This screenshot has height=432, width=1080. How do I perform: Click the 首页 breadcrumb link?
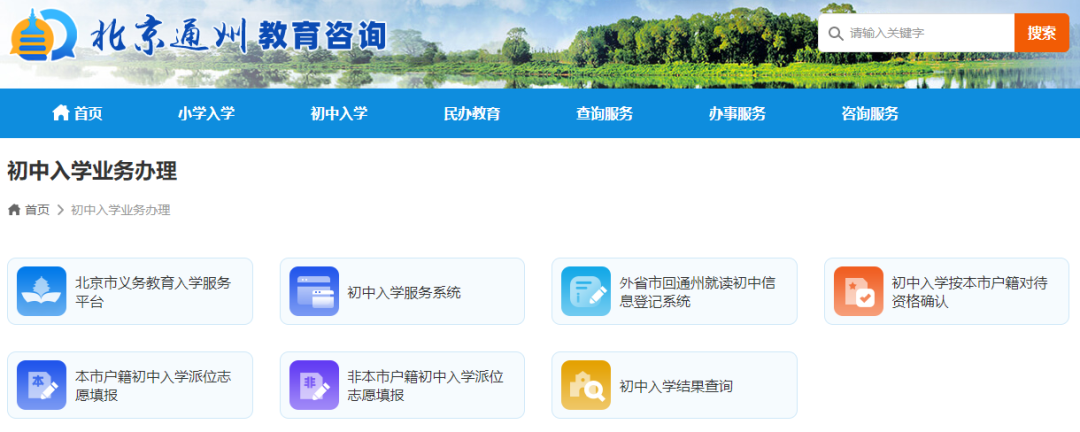pos(37,210)
